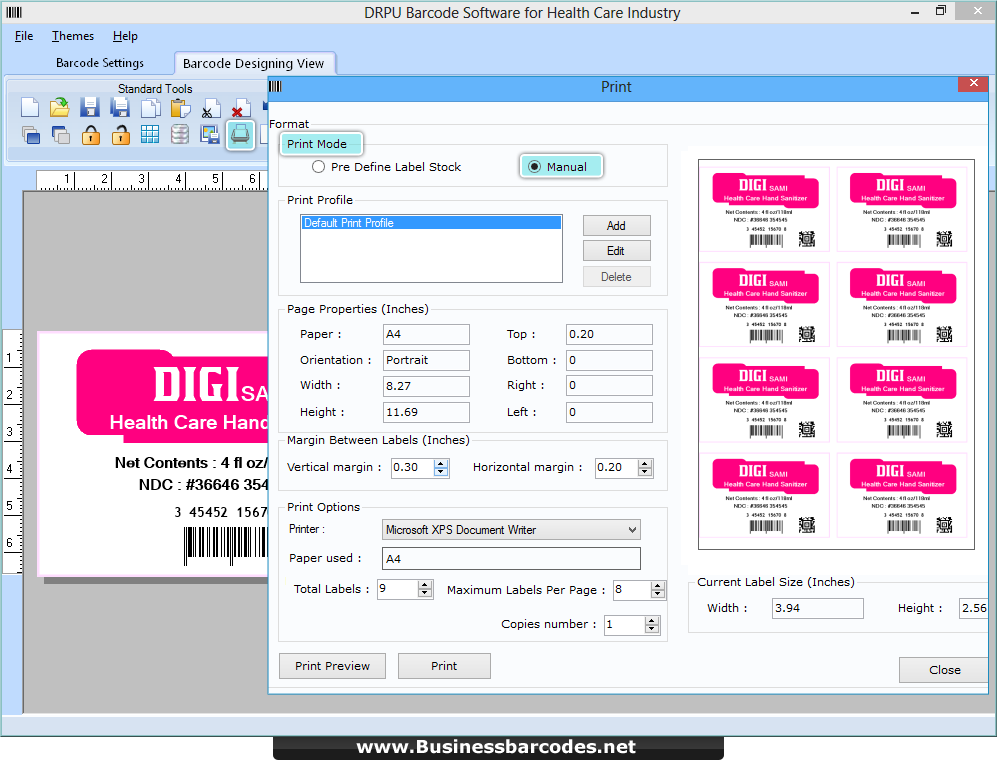Click the Print Mode tab label
Viewport: 997px width, 760px height.
click(x=320, y=144)
